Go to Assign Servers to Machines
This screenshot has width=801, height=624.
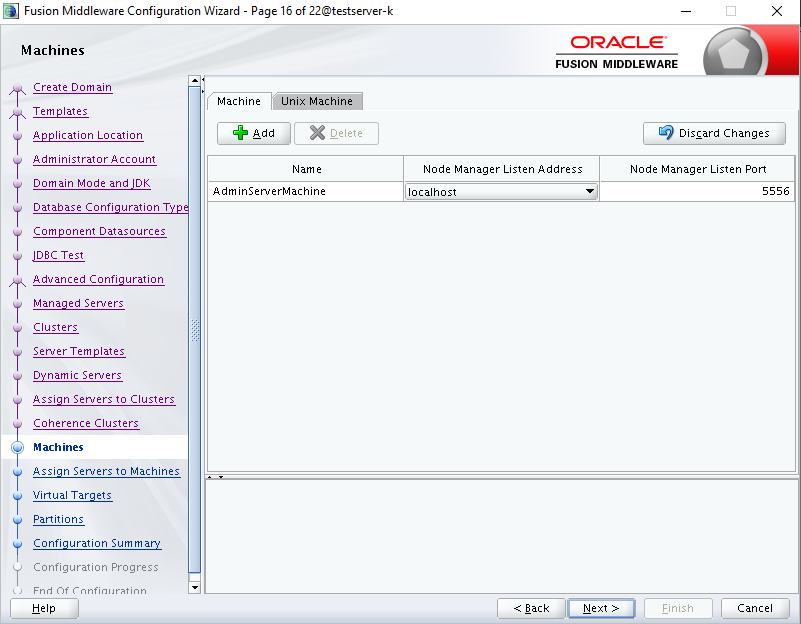(x=106, y=471)
